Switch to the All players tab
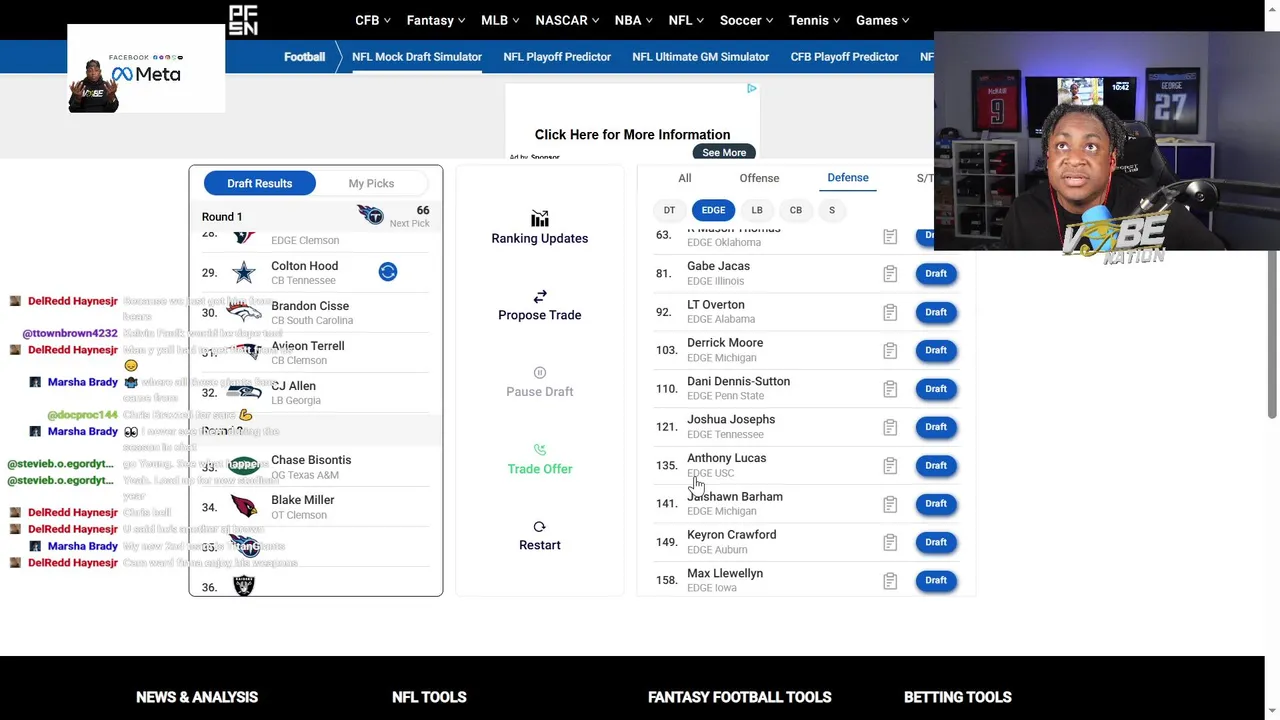The width and height of the screenshot is (1280, 720). (x=685, y=178)
